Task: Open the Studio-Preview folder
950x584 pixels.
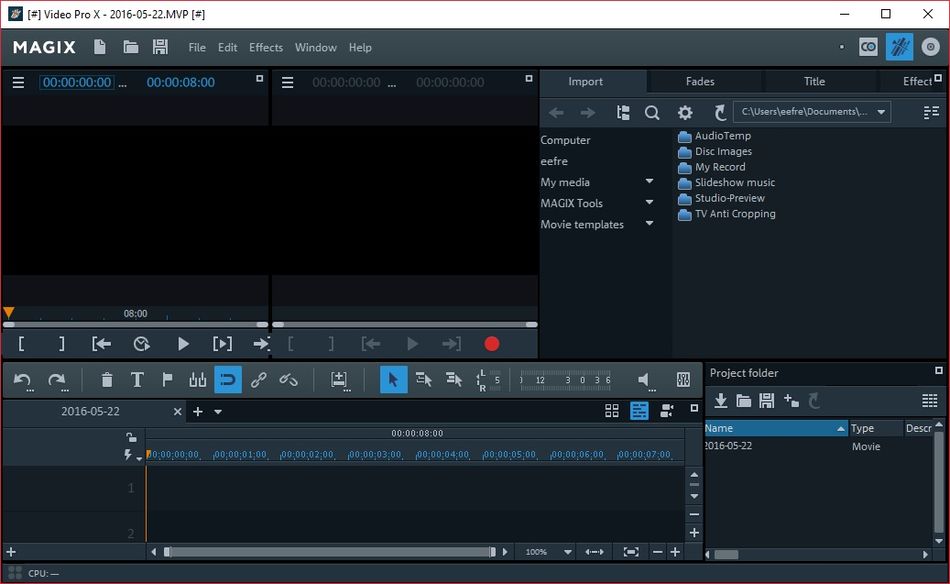Action: tap(729, 198)
